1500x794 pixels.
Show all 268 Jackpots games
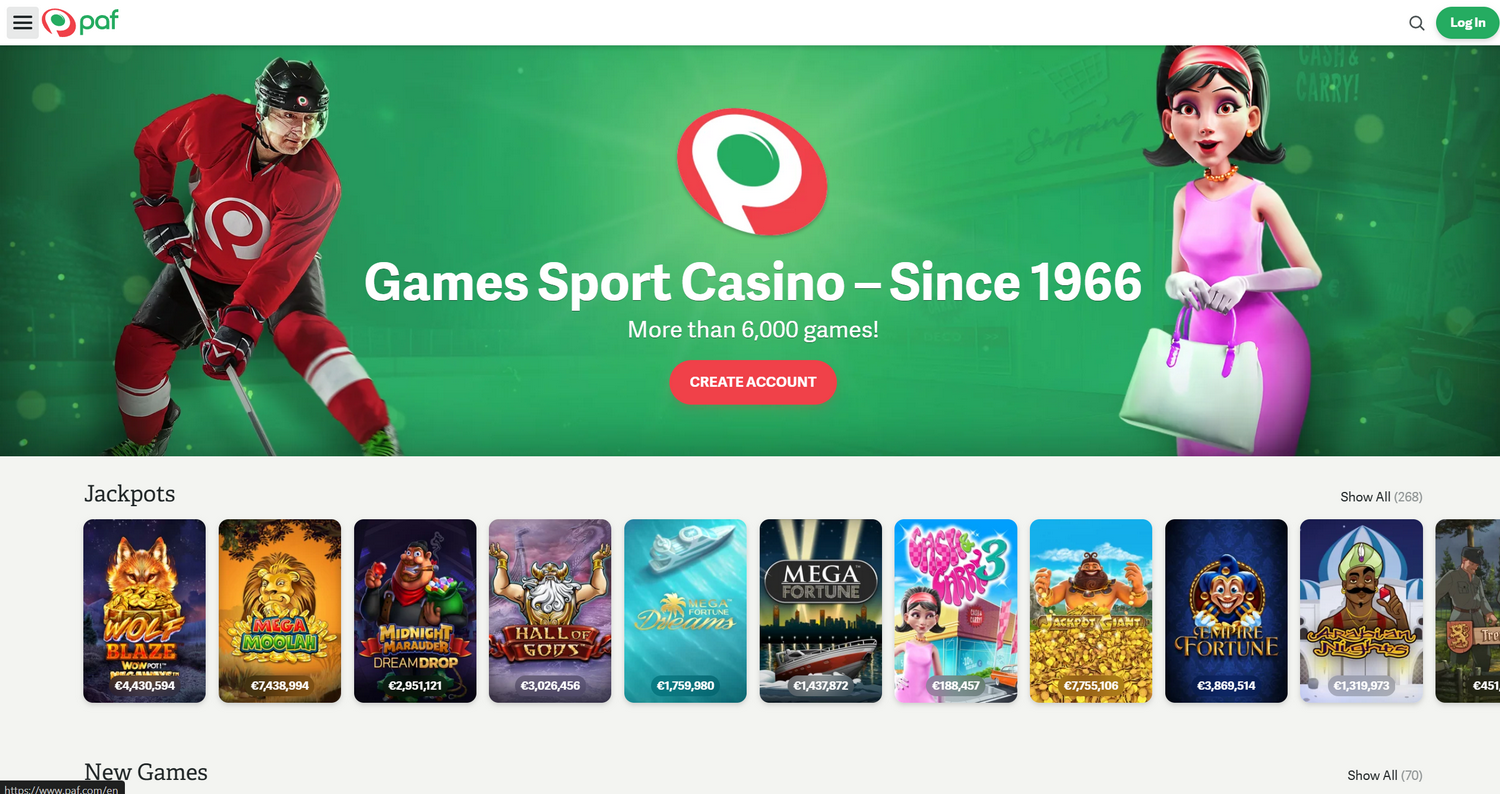click(1381, 497)
